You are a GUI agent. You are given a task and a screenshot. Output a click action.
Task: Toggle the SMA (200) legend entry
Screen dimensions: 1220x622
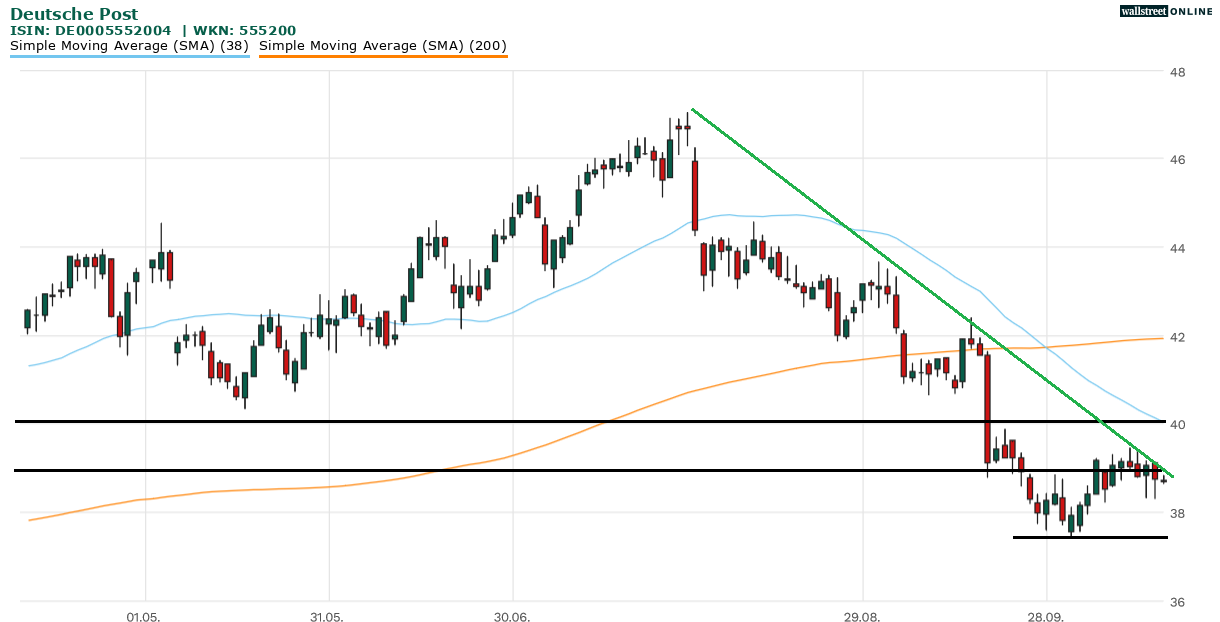pos(383,46)
